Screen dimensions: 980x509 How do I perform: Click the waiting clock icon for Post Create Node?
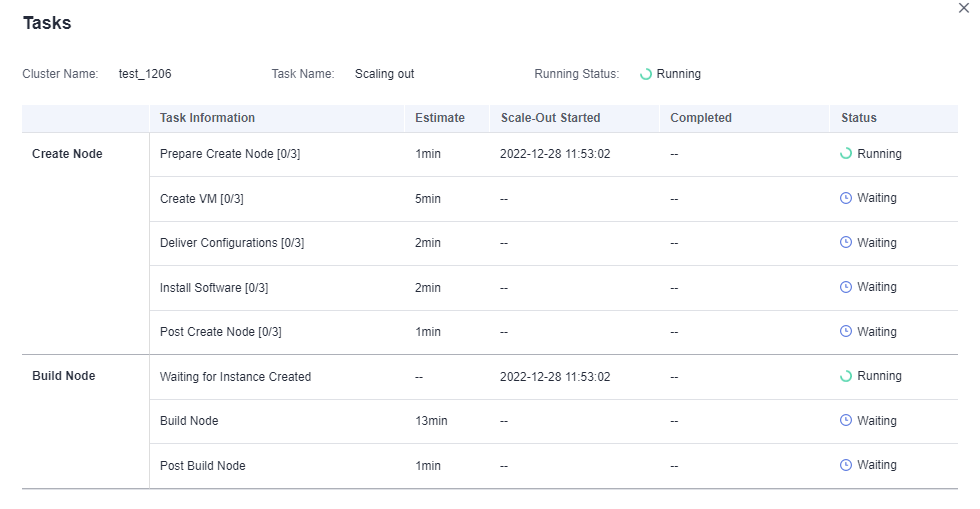[x=846, y=332]
